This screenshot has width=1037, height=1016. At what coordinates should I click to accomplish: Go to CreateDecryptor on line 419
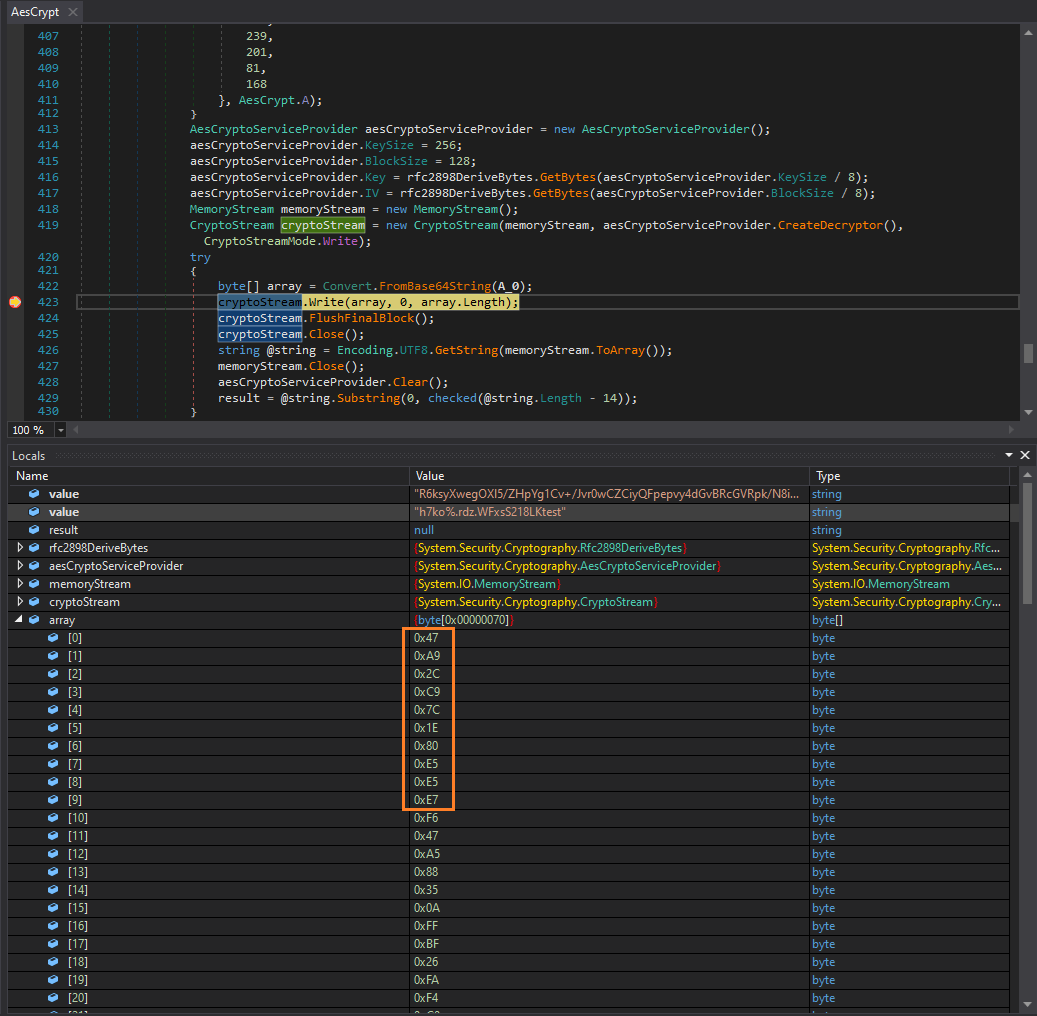click(x=830, y=225)
